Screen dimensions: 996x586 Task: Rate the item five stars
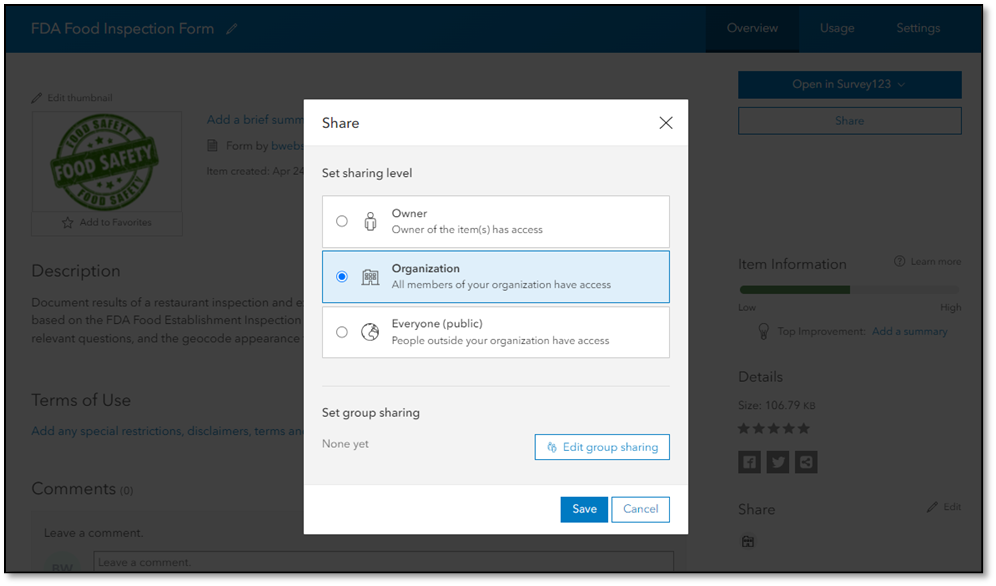801,427
